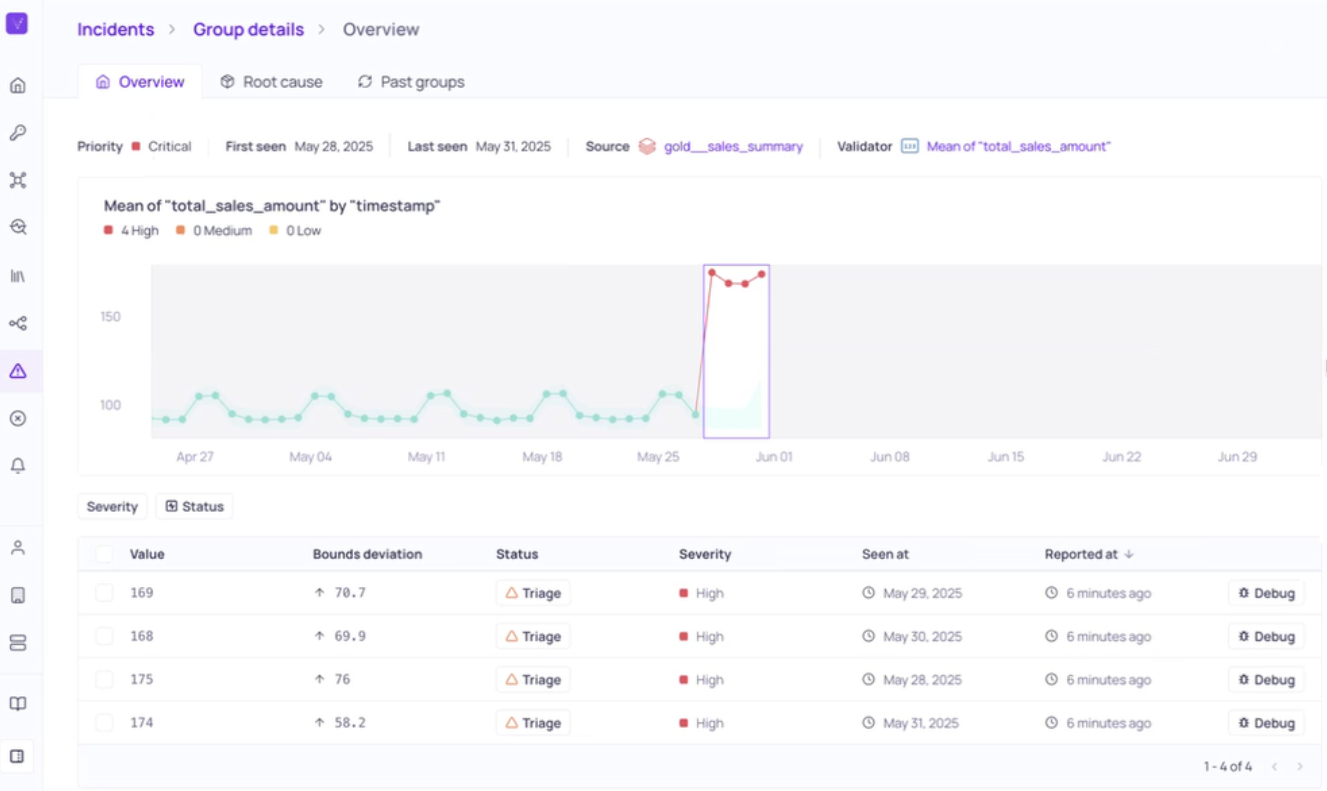Open the explore magnifier sidebar icon
The width and height of the screenshot is (1327, 791).
coord(17,227)
